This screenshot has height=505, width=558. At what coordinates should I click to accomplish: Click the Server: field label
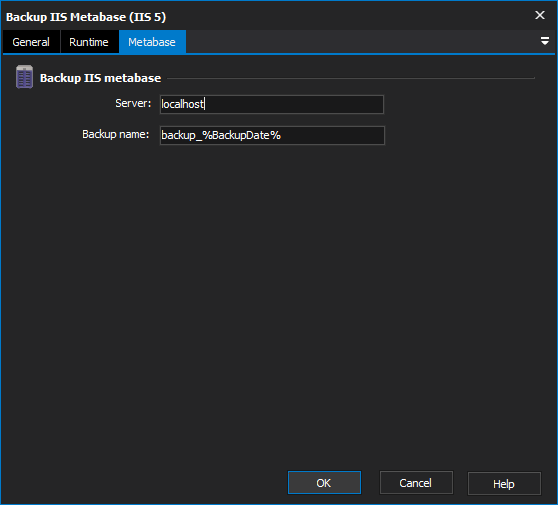point(133,103)
